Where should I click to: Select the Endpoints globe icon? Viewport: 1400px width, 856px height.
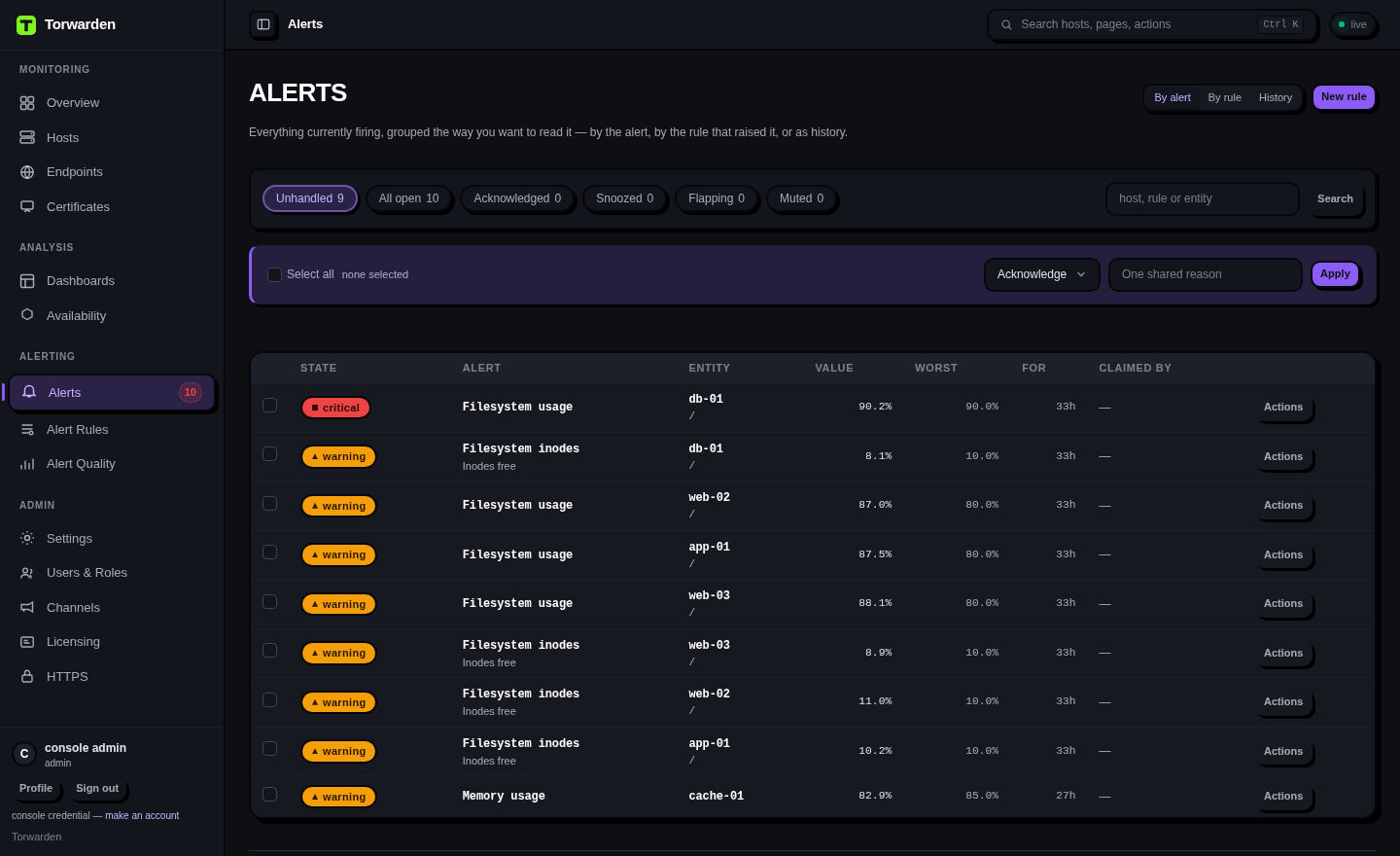pyautogui.click(x=27, y=172)
